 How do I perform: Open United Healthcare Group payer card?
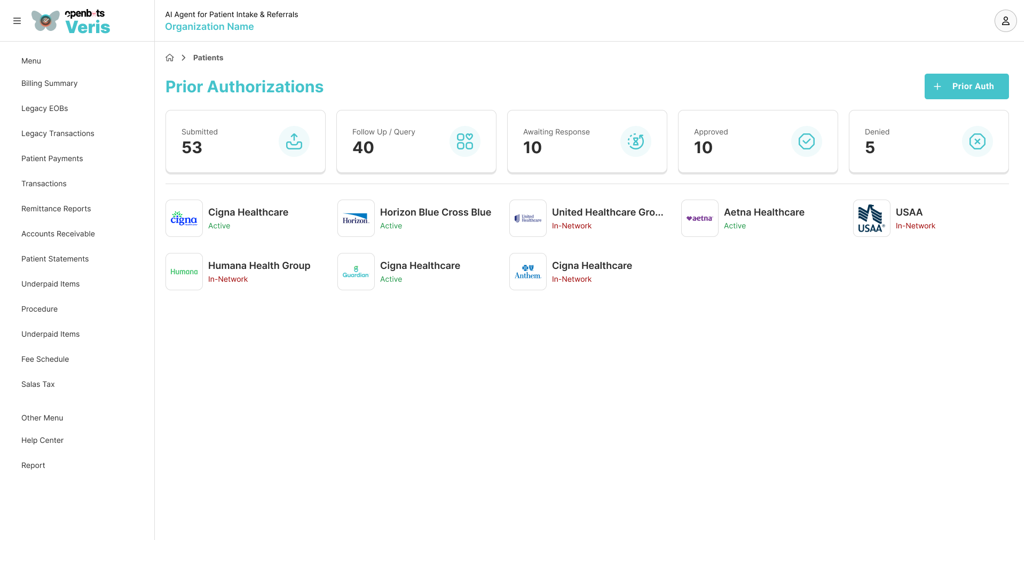607,213
